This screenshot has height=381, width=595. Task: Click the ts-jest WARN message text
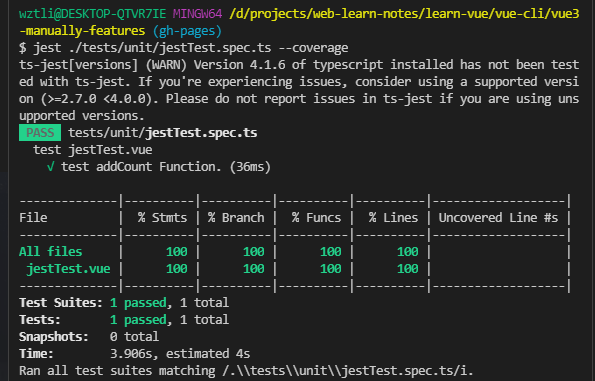pyautogui.click(x=299, y=90)
